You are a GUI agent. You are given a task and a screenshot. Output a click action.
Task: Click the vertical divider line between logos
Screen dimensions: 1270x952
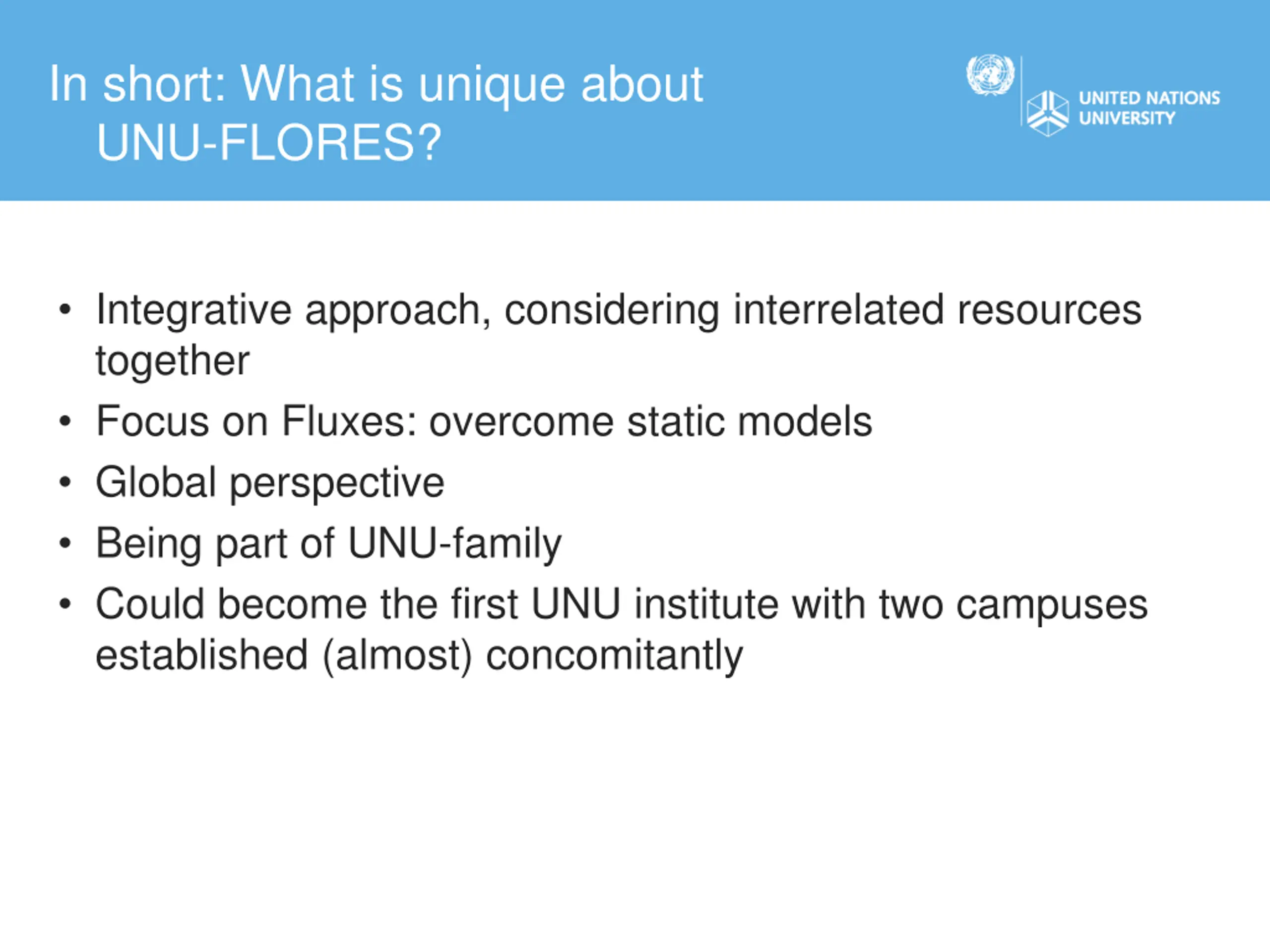click(1021, 91)
